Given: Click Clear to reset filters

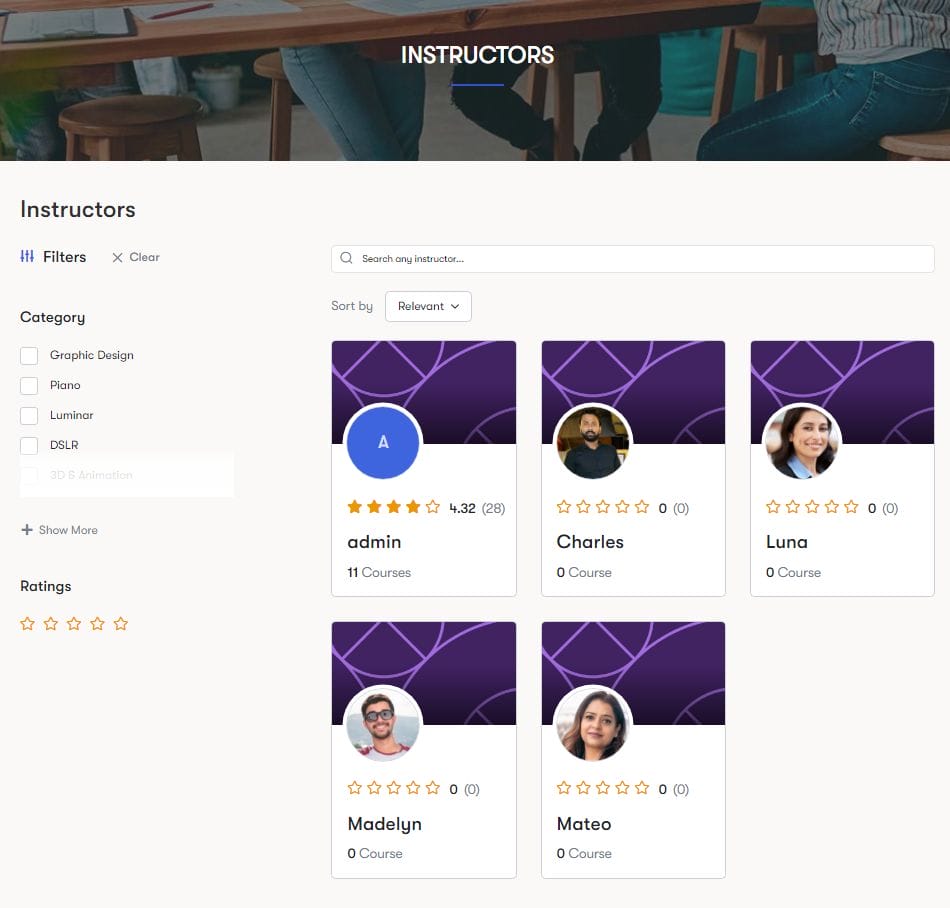Looking at the screenshot, I should coord(144,257).
